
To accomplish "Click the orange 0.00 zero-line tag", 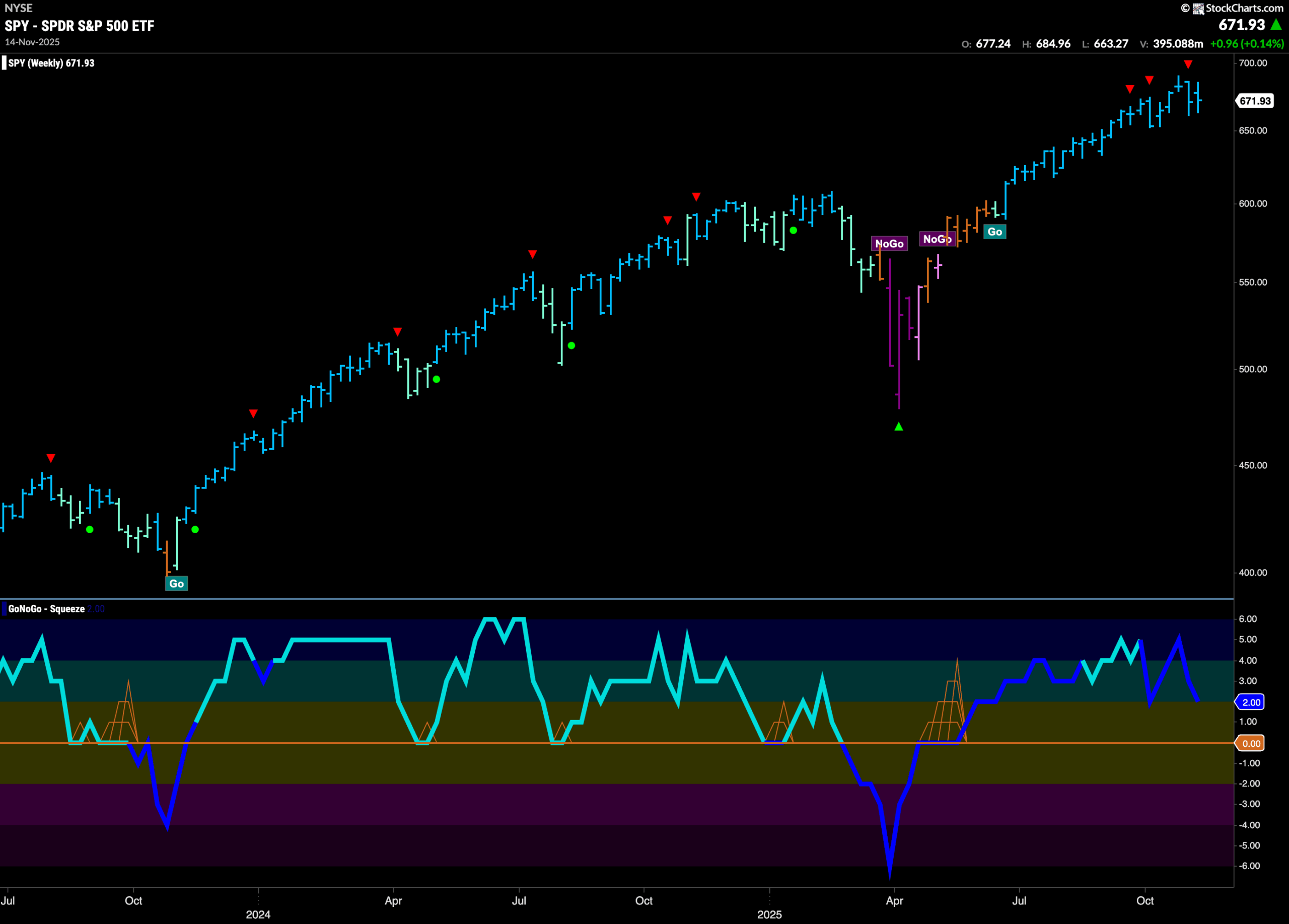I will (x=1250, y=743).
